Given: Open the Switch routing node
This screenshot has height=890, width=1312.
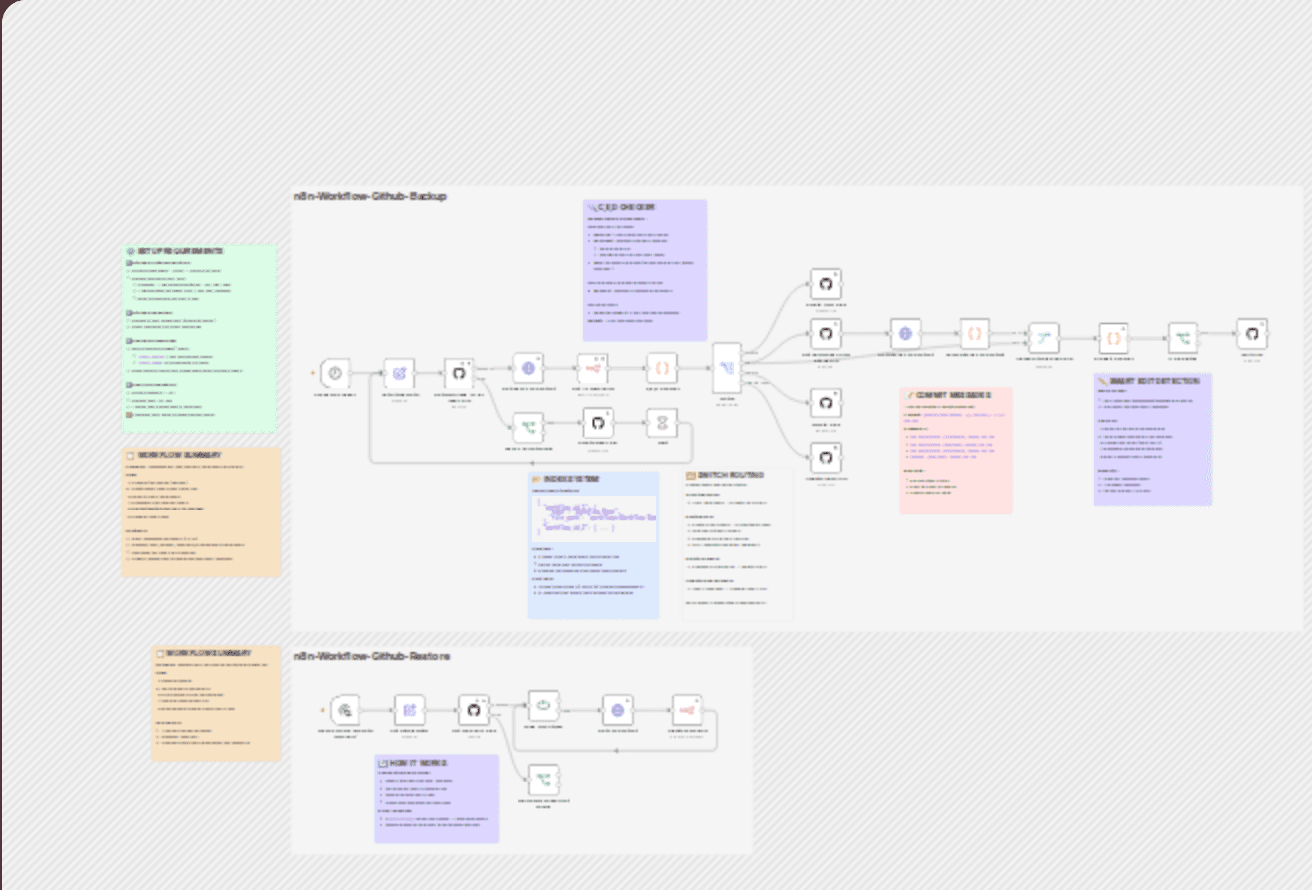Looking at the screenshot, I should pos(727,369).
